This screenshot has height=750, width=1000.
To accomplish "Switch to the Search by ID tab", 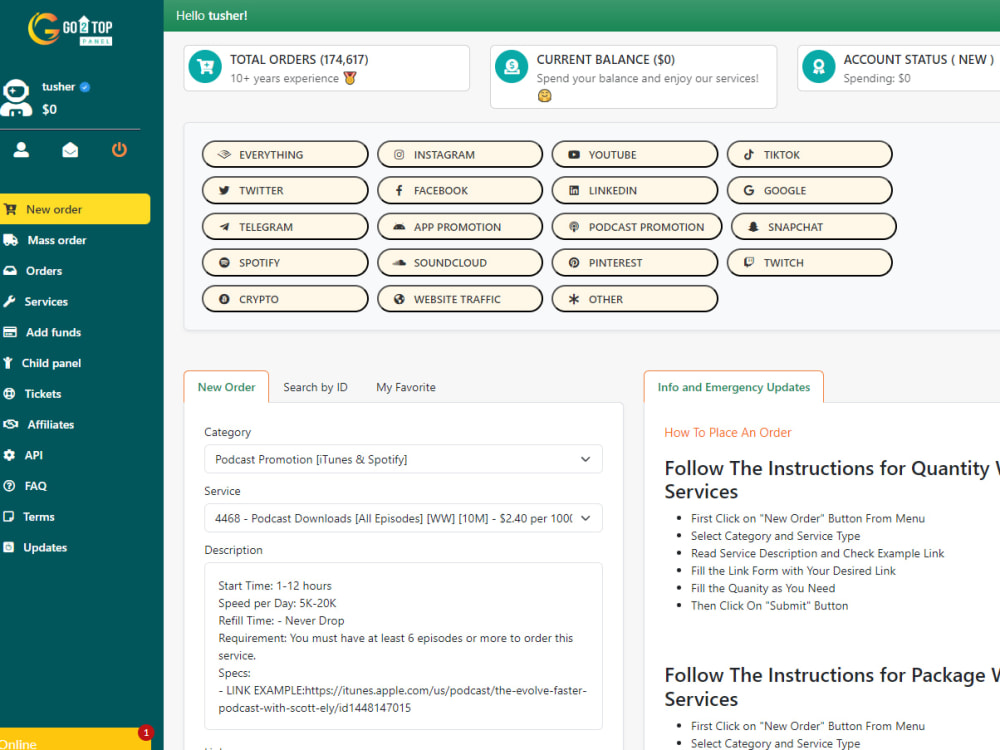I will 315,387.
